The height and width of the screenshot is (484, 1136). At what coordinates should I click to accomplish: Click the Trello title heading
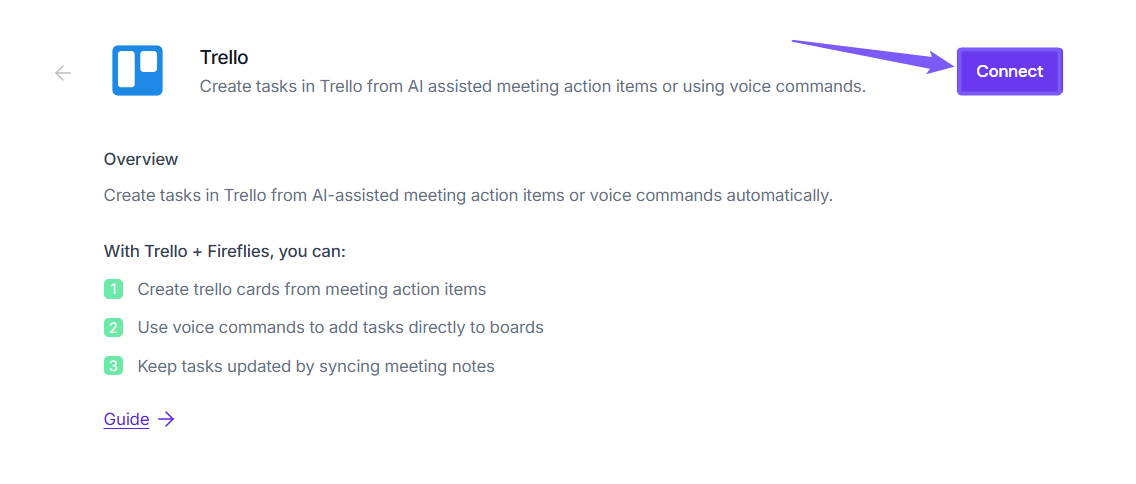pyautogui.click(x=224, y=57)
